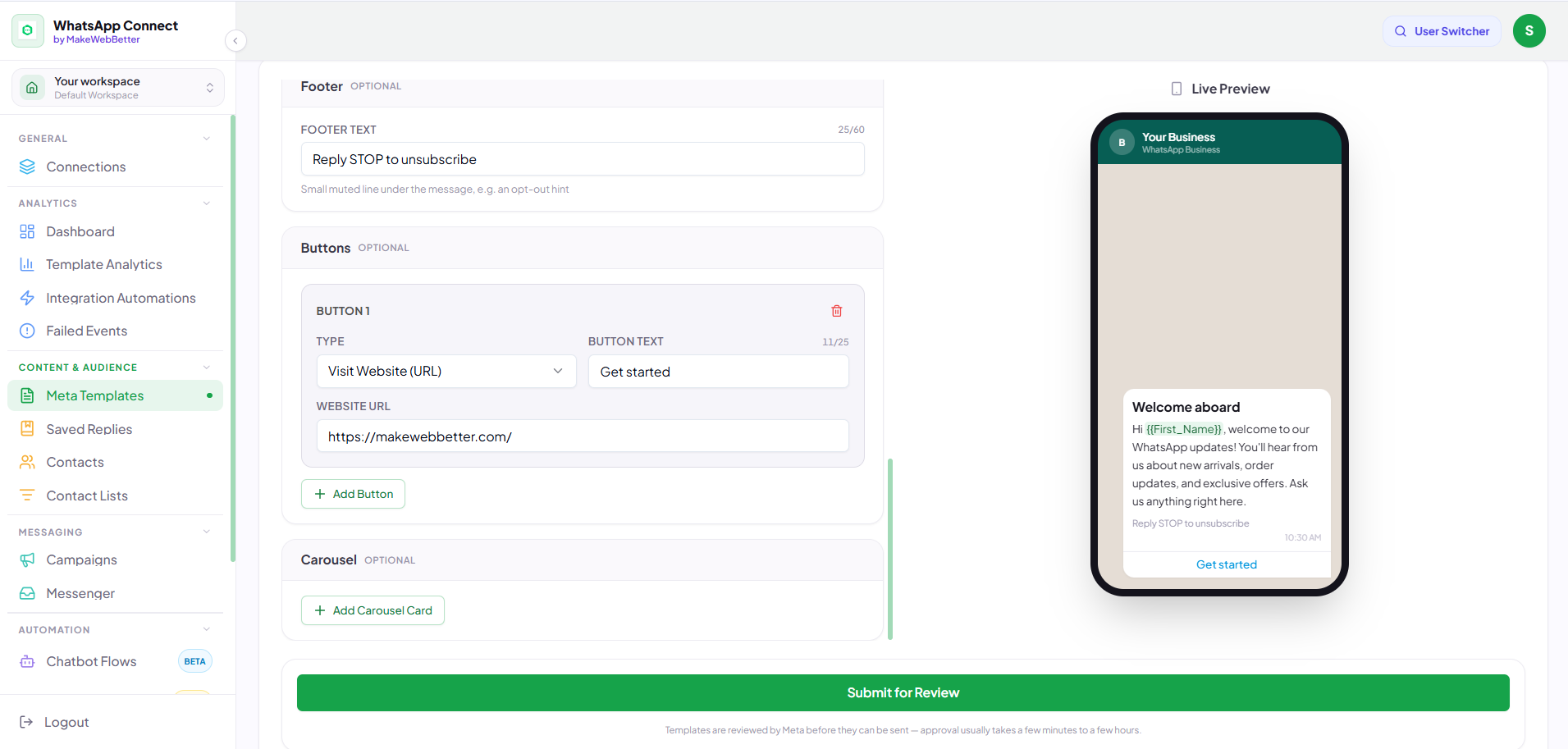Collapse the sidebar with the arrow button
Viewport: 1568px width, 749px height.
[235, 40]
